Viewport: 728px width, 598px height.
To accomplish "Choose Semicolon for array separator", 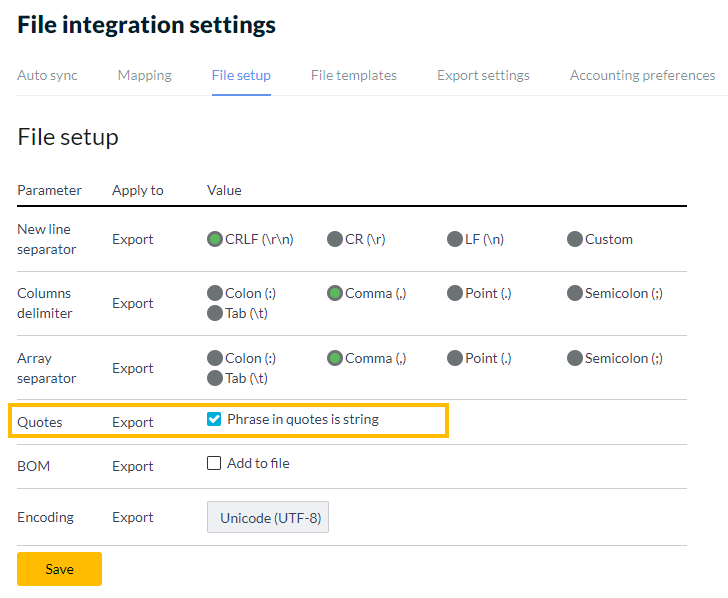I will pos(575,358).
